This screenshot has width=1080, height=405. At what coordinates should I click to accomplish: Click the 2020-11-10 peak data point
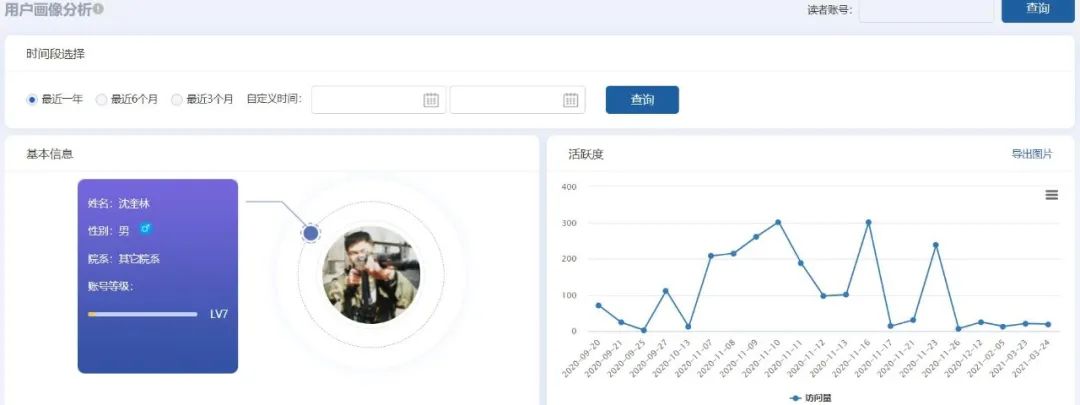click(x=778, y=222)
